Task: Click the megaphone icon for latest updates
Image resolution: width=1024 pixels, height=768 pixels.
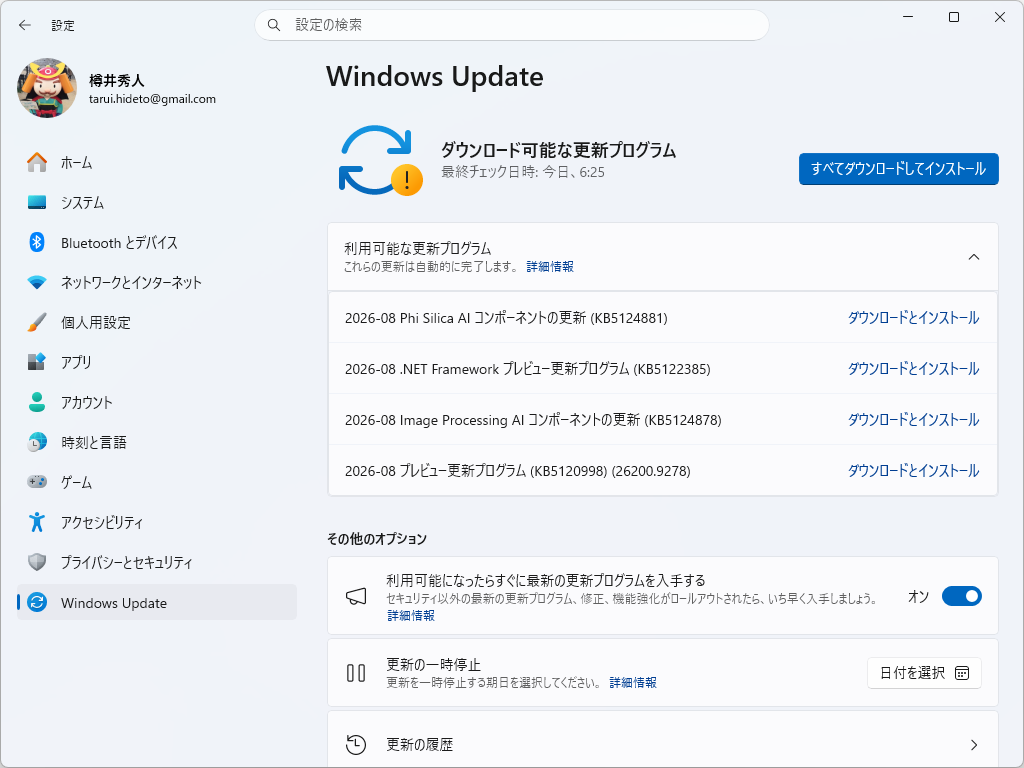Action: (x=356, y=596)
